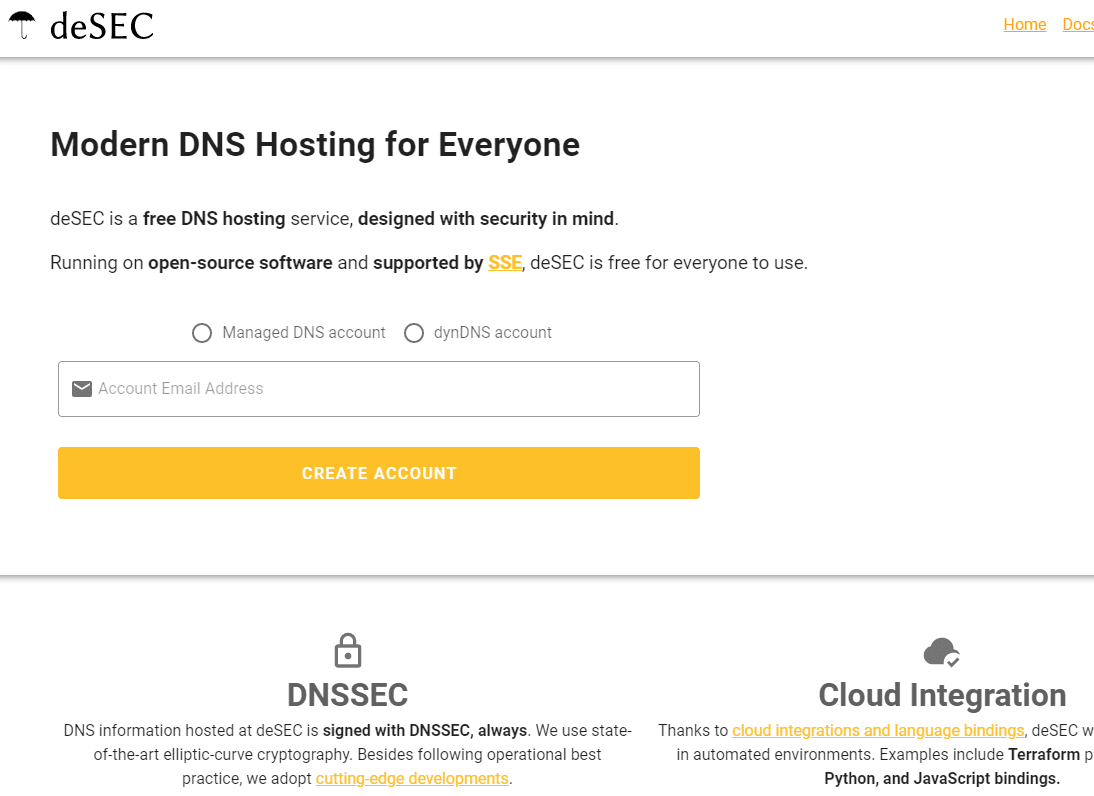Visit cloud integrations and language bindings link
1094x796 pixels.
[x=878, y=731]
